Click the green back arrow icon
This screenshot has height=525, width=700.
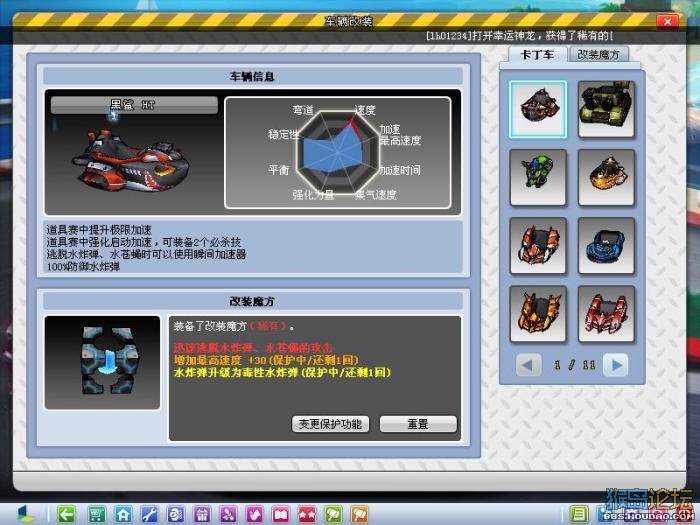[67, 515]
